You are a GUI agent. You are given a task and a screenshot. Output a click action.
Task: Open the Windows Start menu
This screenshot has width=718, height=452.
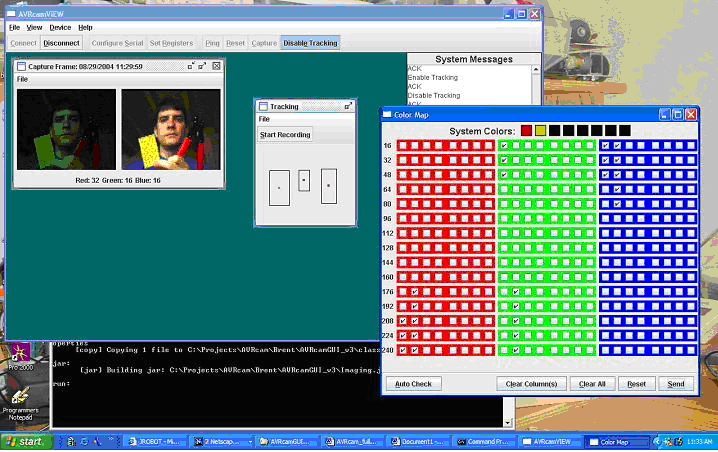(x=27, y=442)
